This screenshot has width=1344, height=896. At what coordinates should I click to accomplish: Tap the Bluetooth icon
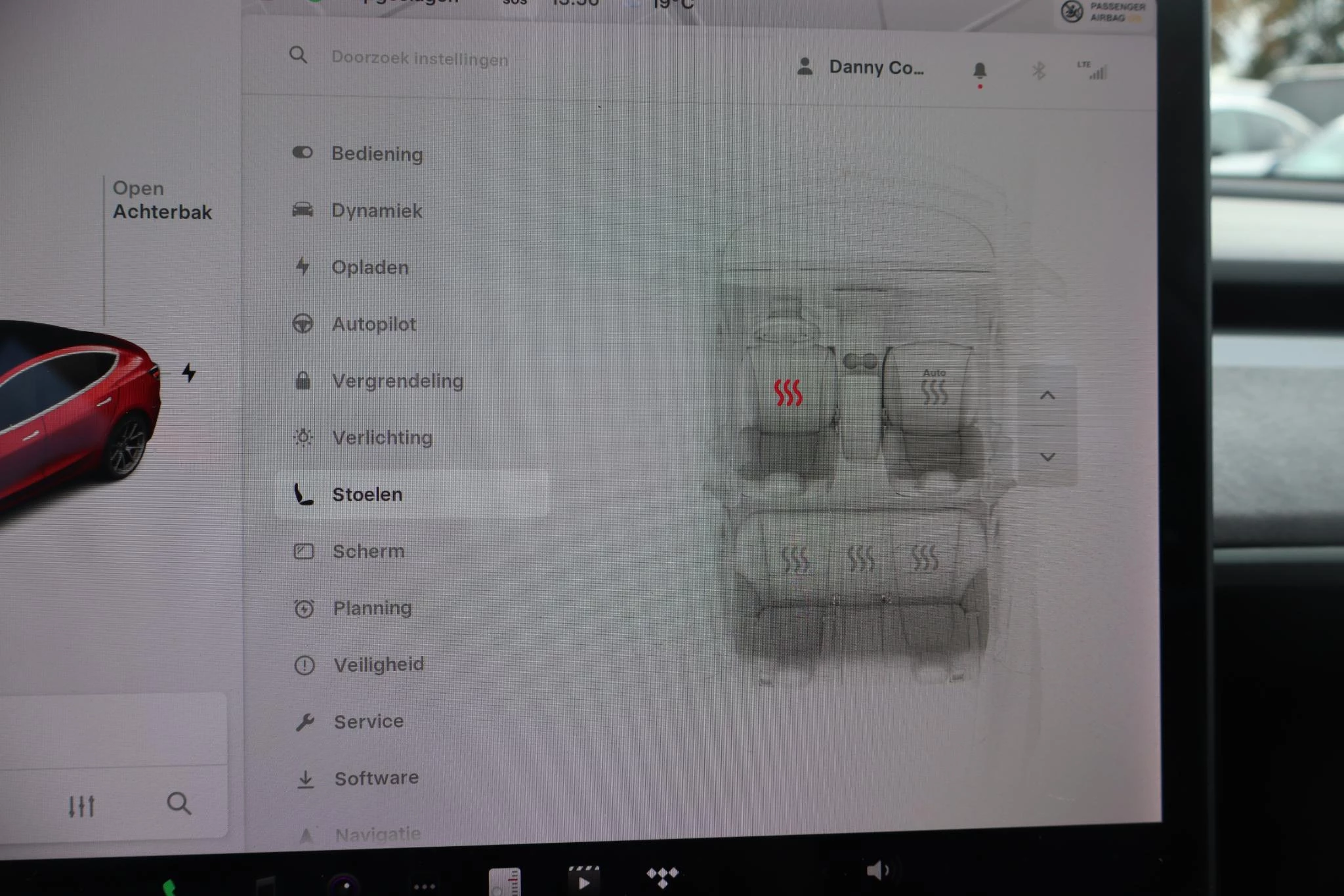(x=1038, y=70)
